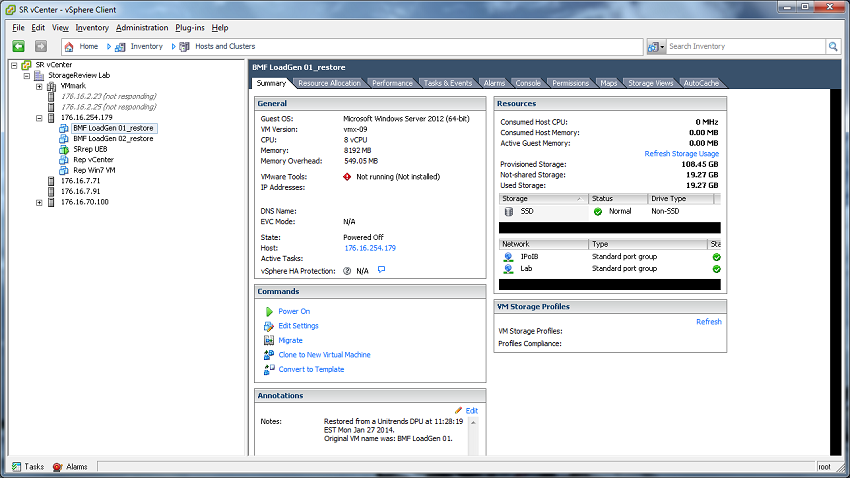Select the SSD datastore row
Screen dimensions: 850x478
(x=609, y=212)
